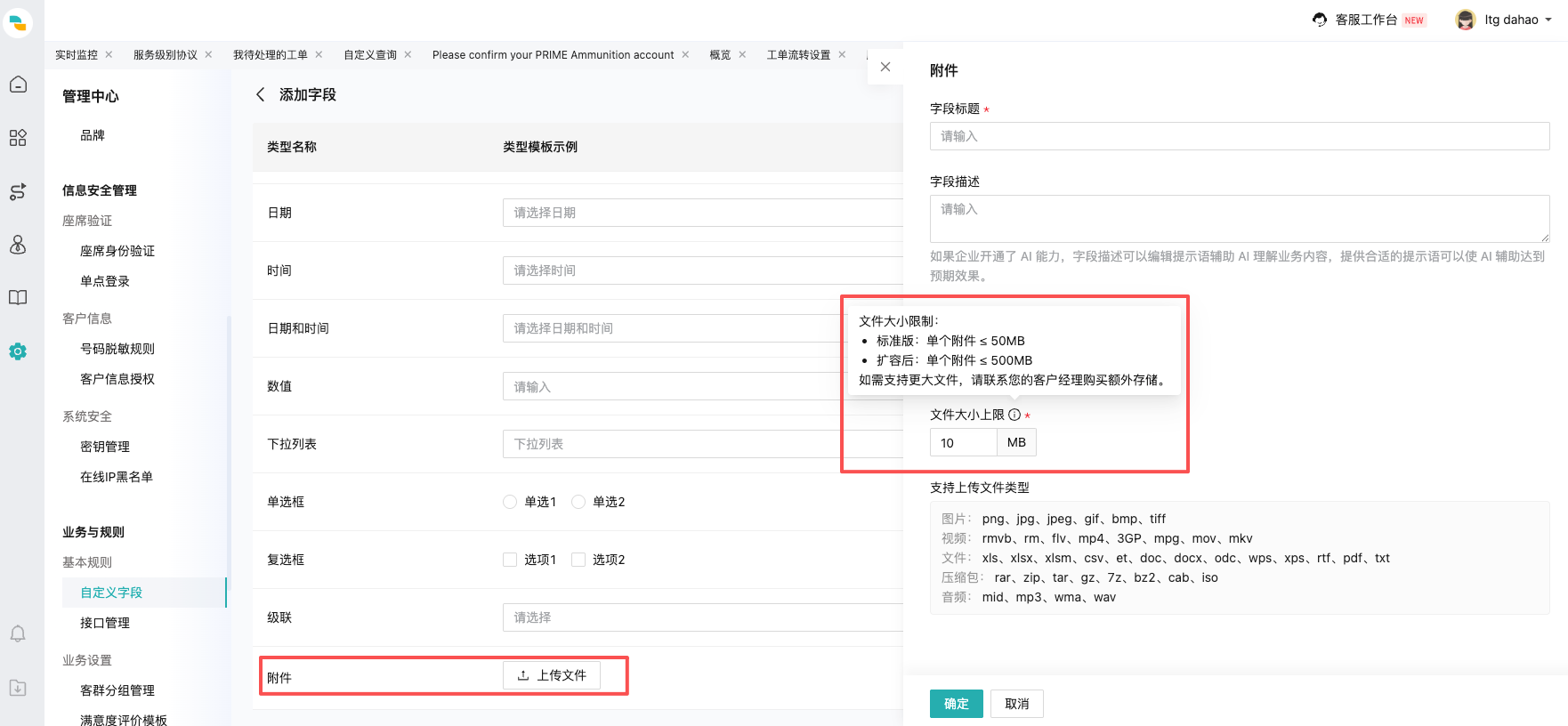The image size is (1568, 726).
Task: Click the home icon in left sidebar
Action: pyautogui.click(x=18, y=85)
